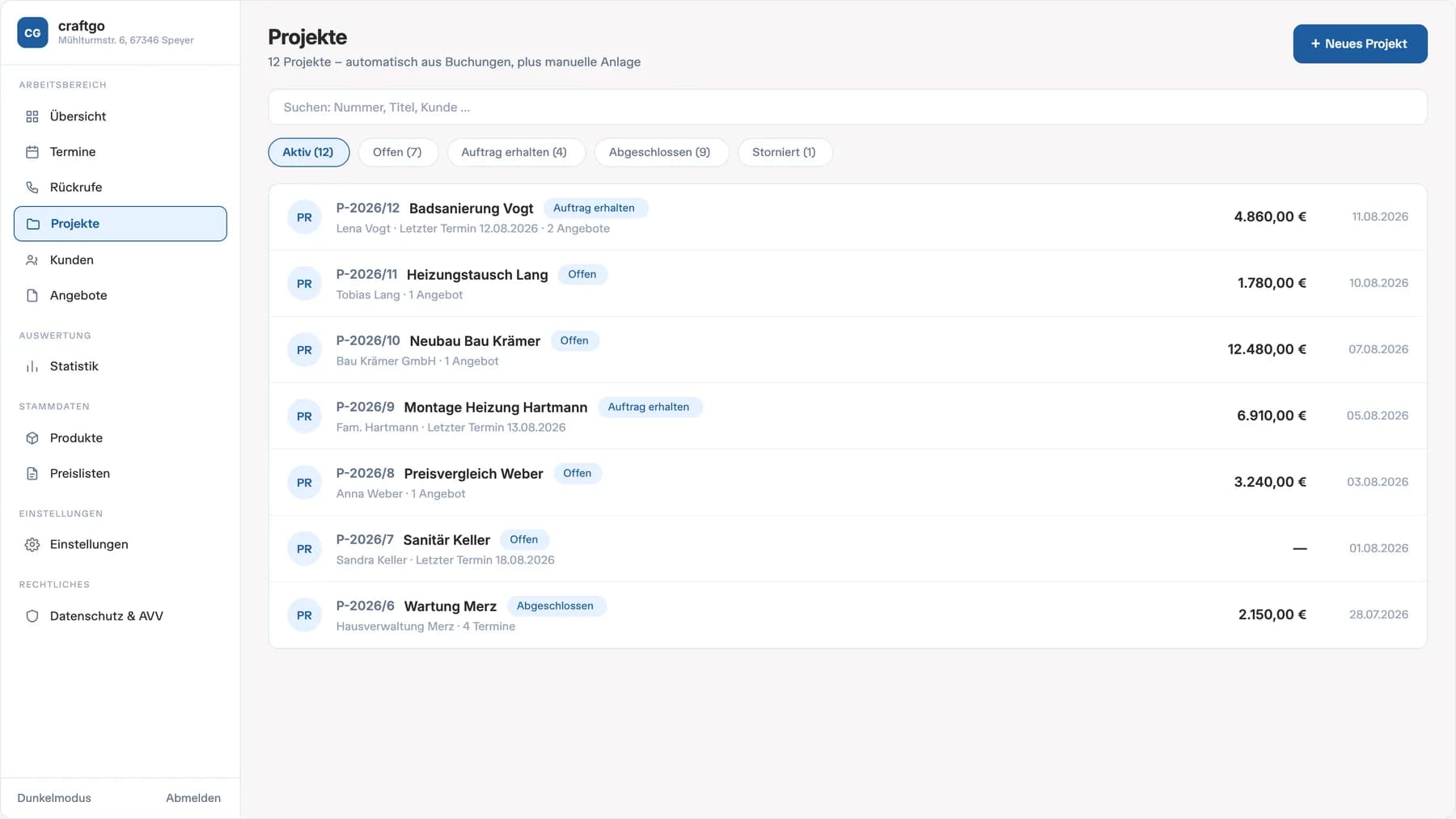The width and height of the screenshot is (1456, 819).
Task: Open project Heizungstausch Lang
Action: pyautogui.click(x=848, y=284)
